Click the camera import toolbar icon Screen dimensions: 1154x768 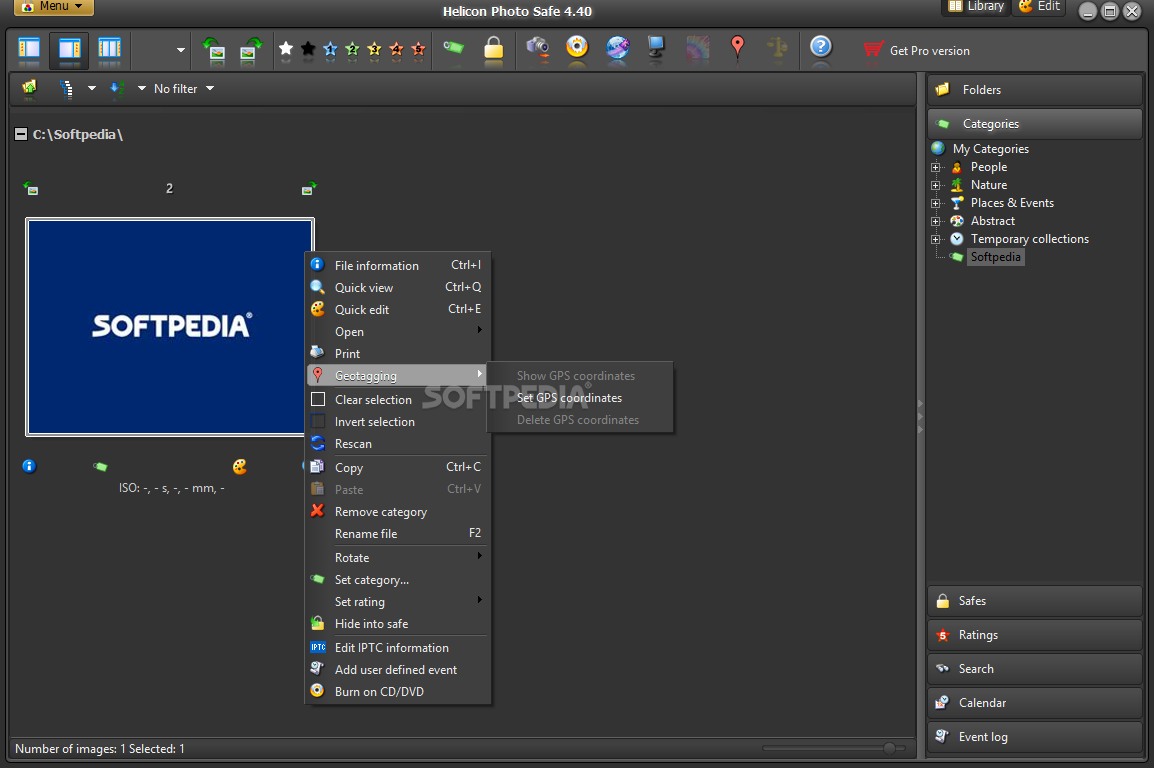(x=537, y=48)
